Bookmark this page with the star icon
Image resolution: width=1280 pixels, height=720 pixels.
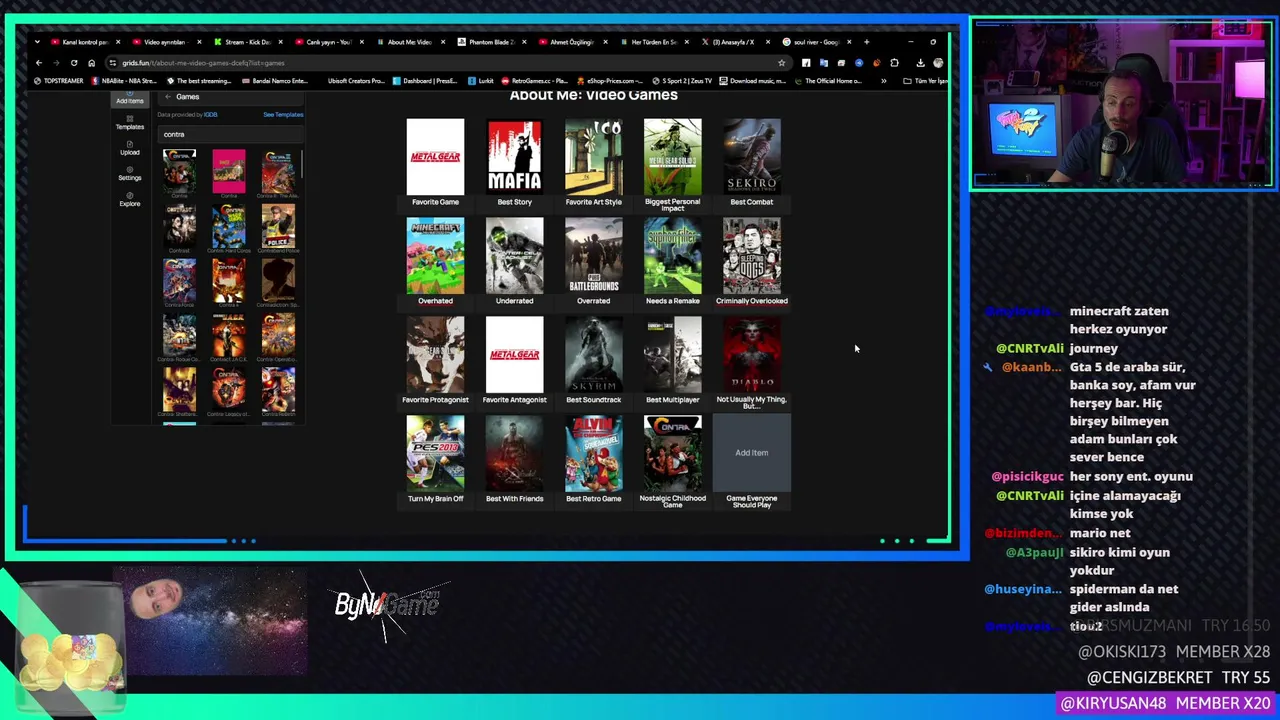pyautogui.click(x=781, y=63)
